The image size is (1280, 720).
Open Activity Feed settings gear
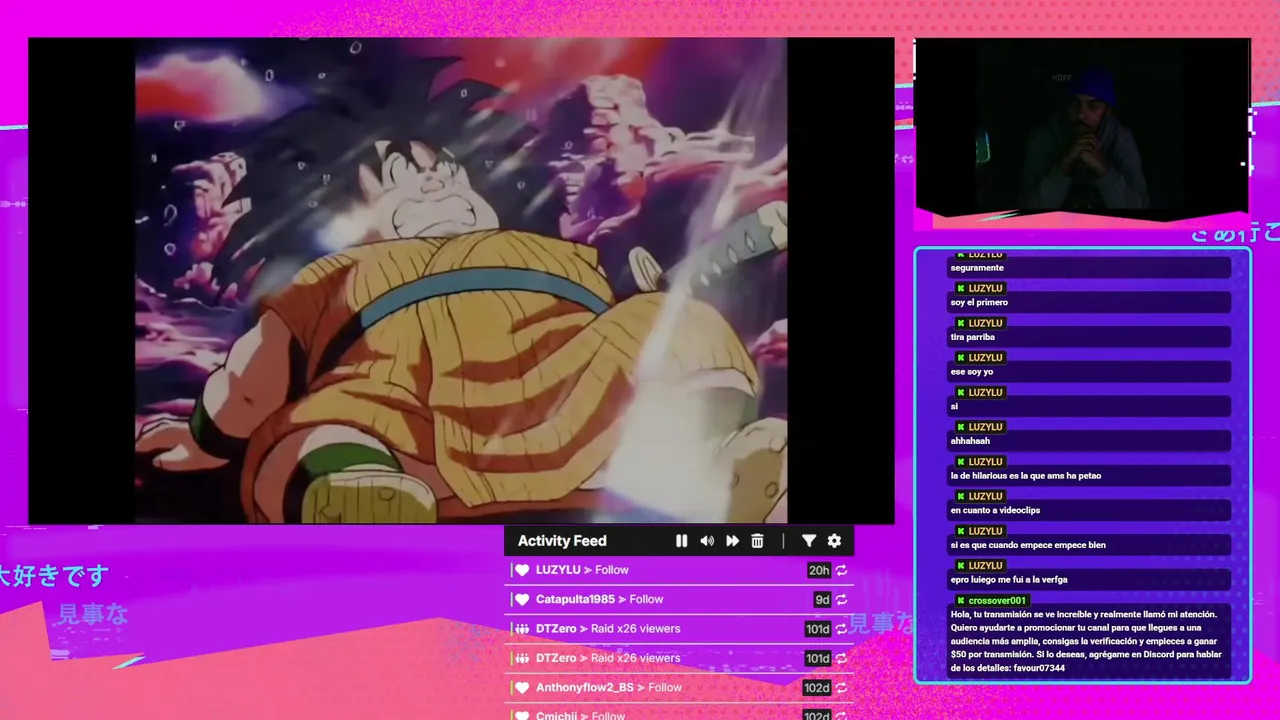pyautogui.click(x=834, y=541)
